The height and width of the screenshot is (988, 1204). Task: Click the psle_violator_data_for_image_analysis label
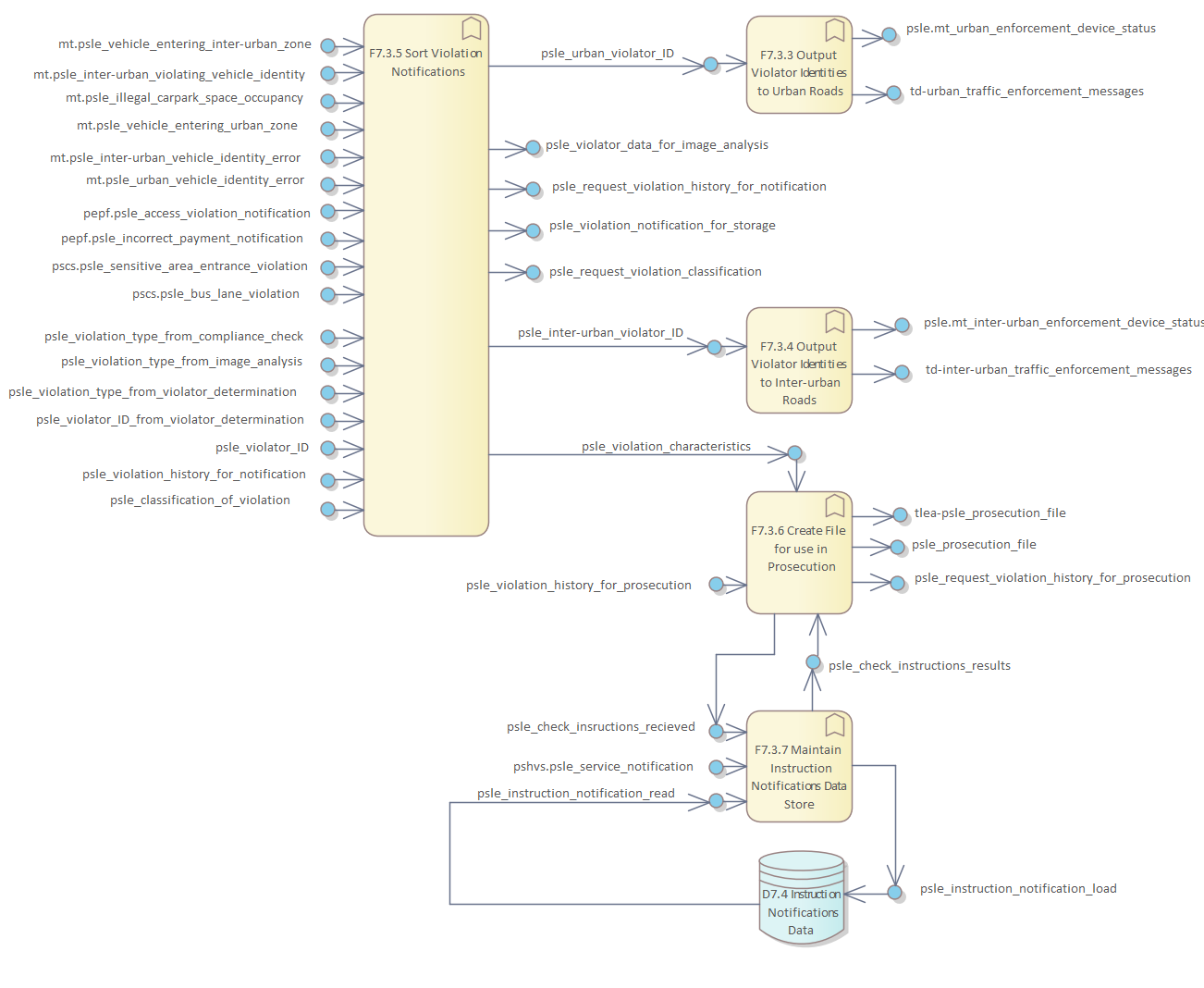pyautogui.click(x=657, y=145)
